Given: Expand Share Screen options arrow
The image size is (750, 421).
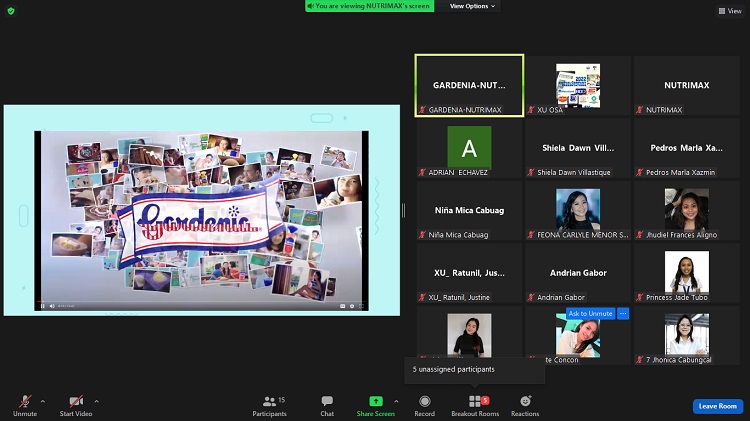Looking at the screenshot, I should click(x=396, y=401).
